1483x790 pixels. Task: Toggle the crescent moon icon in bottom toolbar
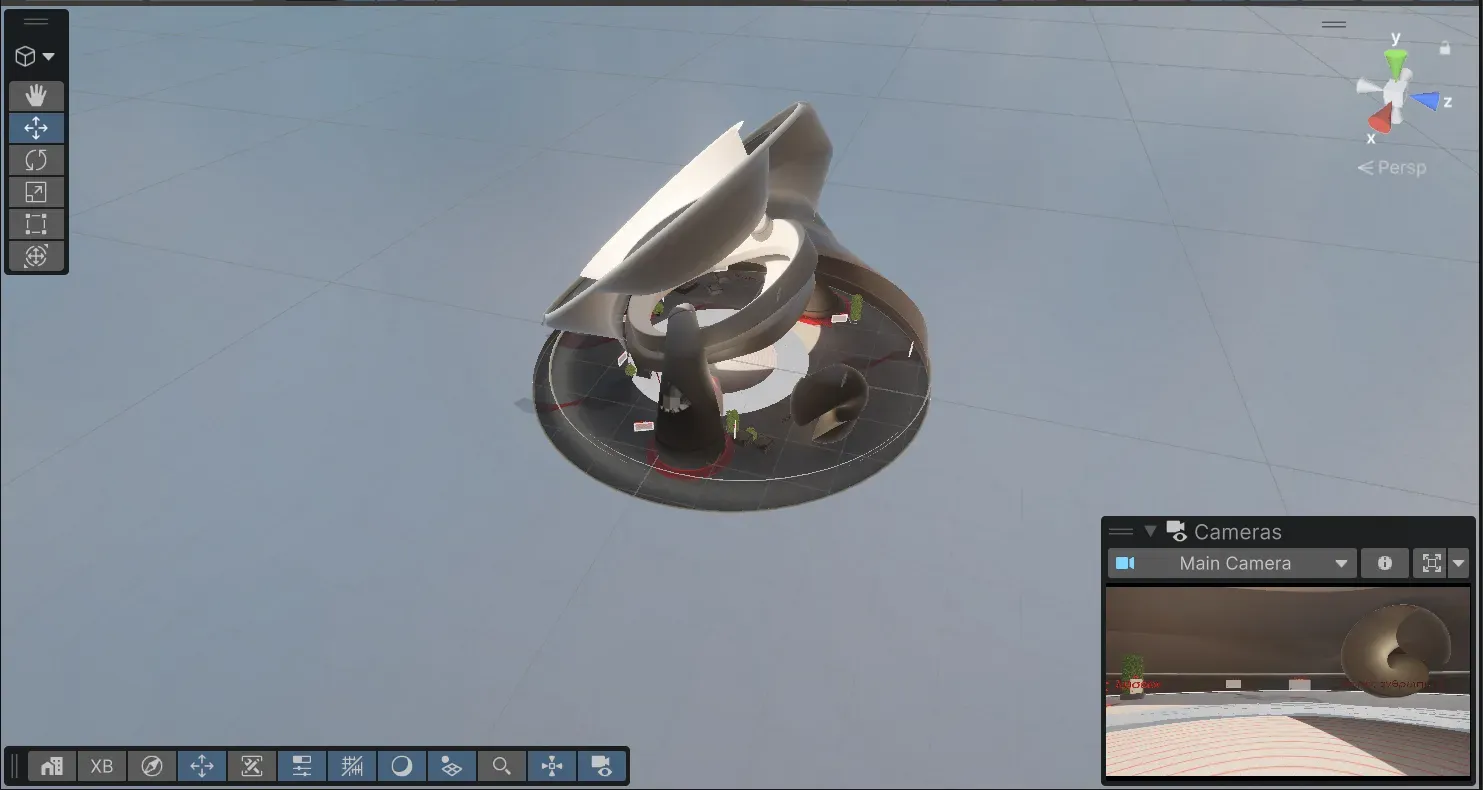(x=402, y=766)
